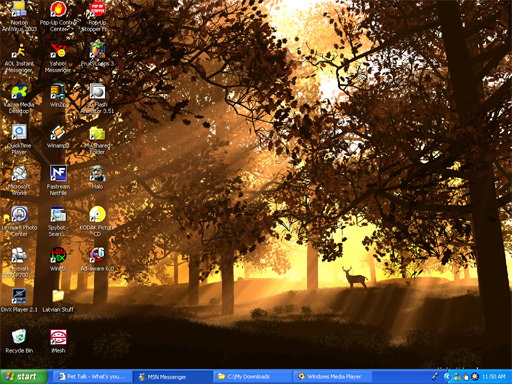Activate the C:\My Downloads taskbar button
This screenshot has width=512, height=384.
click(x=252, y=377)
